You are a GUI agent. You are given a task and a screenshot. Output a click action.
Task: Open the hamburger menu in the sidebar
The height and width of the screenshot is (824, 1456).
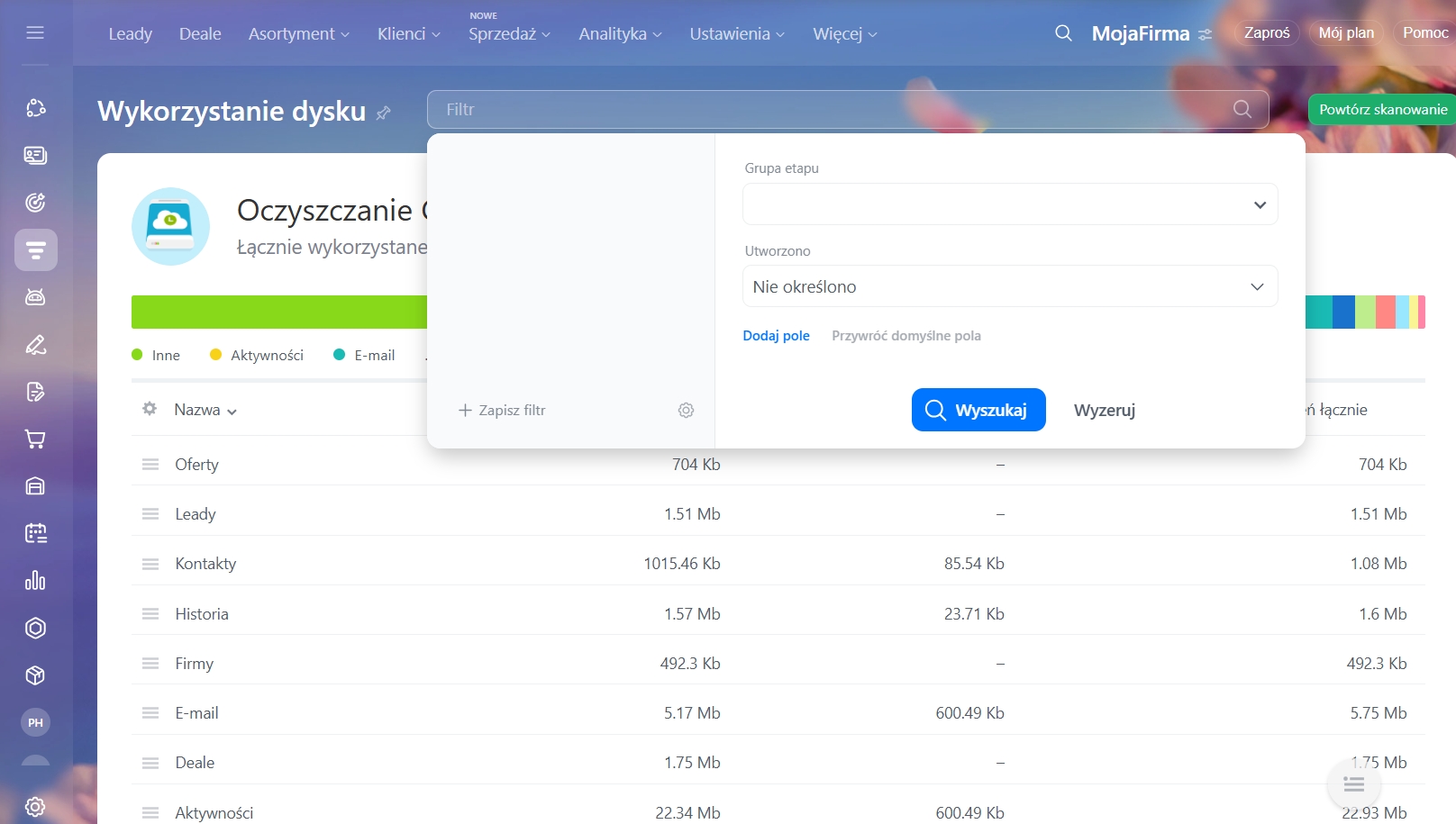(x=35, y=33)
